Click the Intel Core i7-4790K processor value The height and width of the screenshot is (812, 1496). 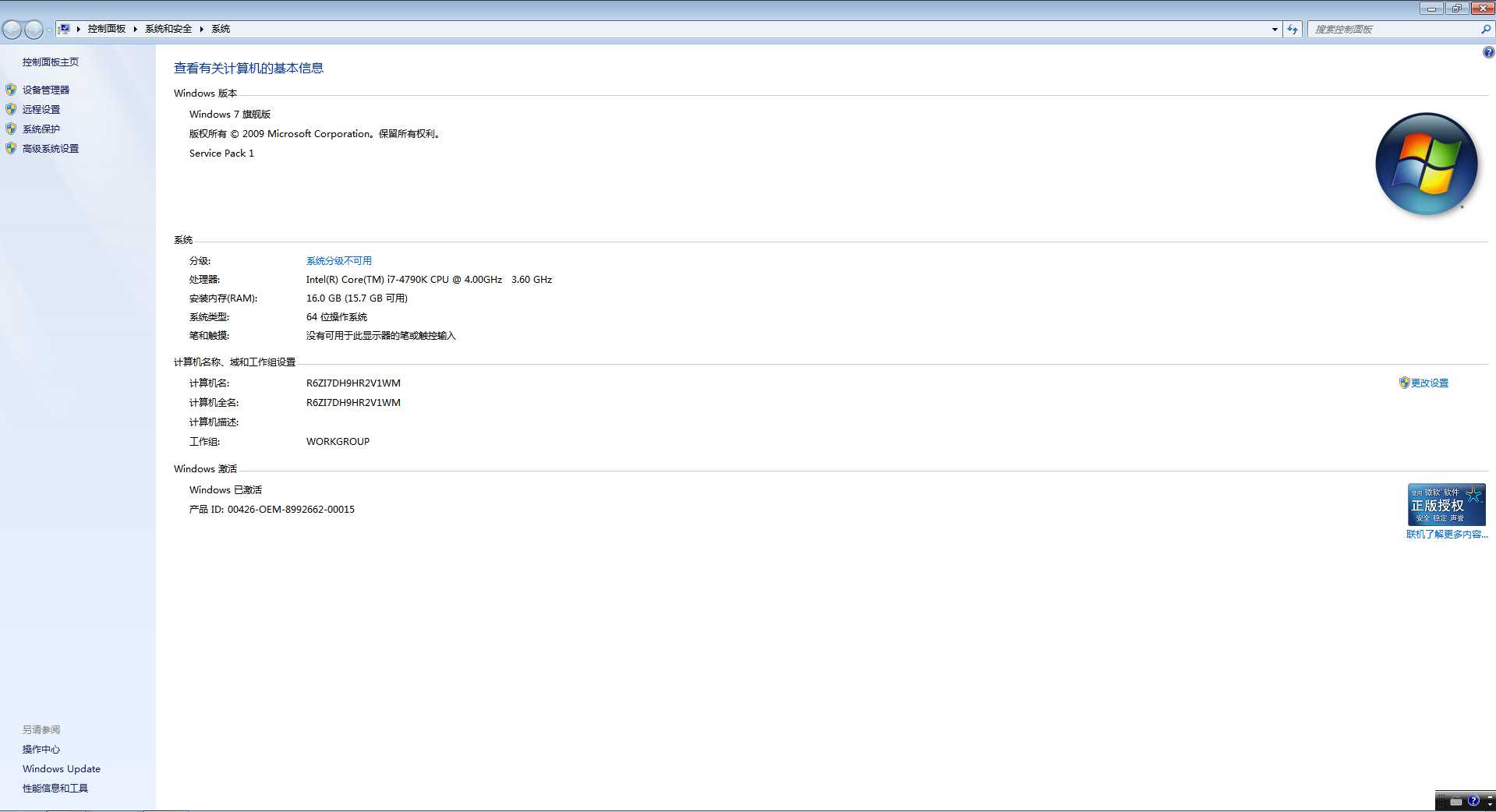[429, 280]
